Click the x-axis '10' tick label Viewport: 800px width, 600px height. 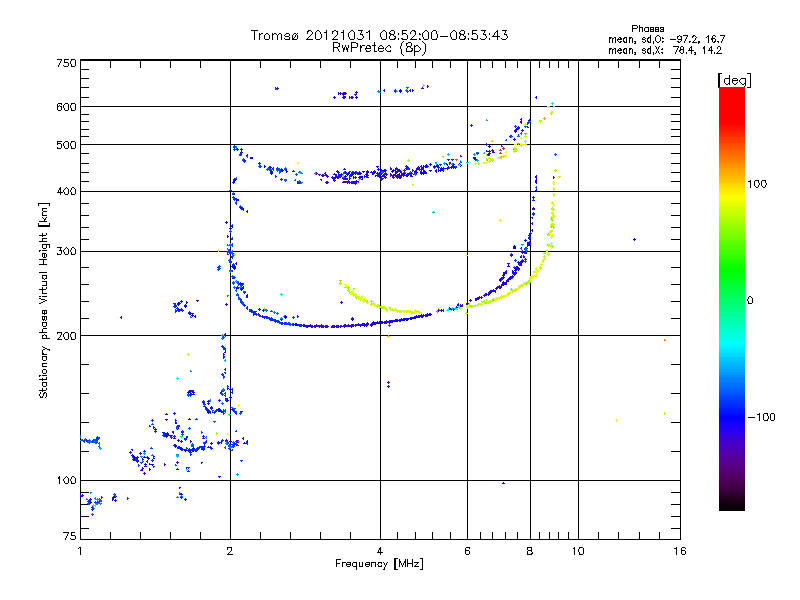tap(578, 551)
